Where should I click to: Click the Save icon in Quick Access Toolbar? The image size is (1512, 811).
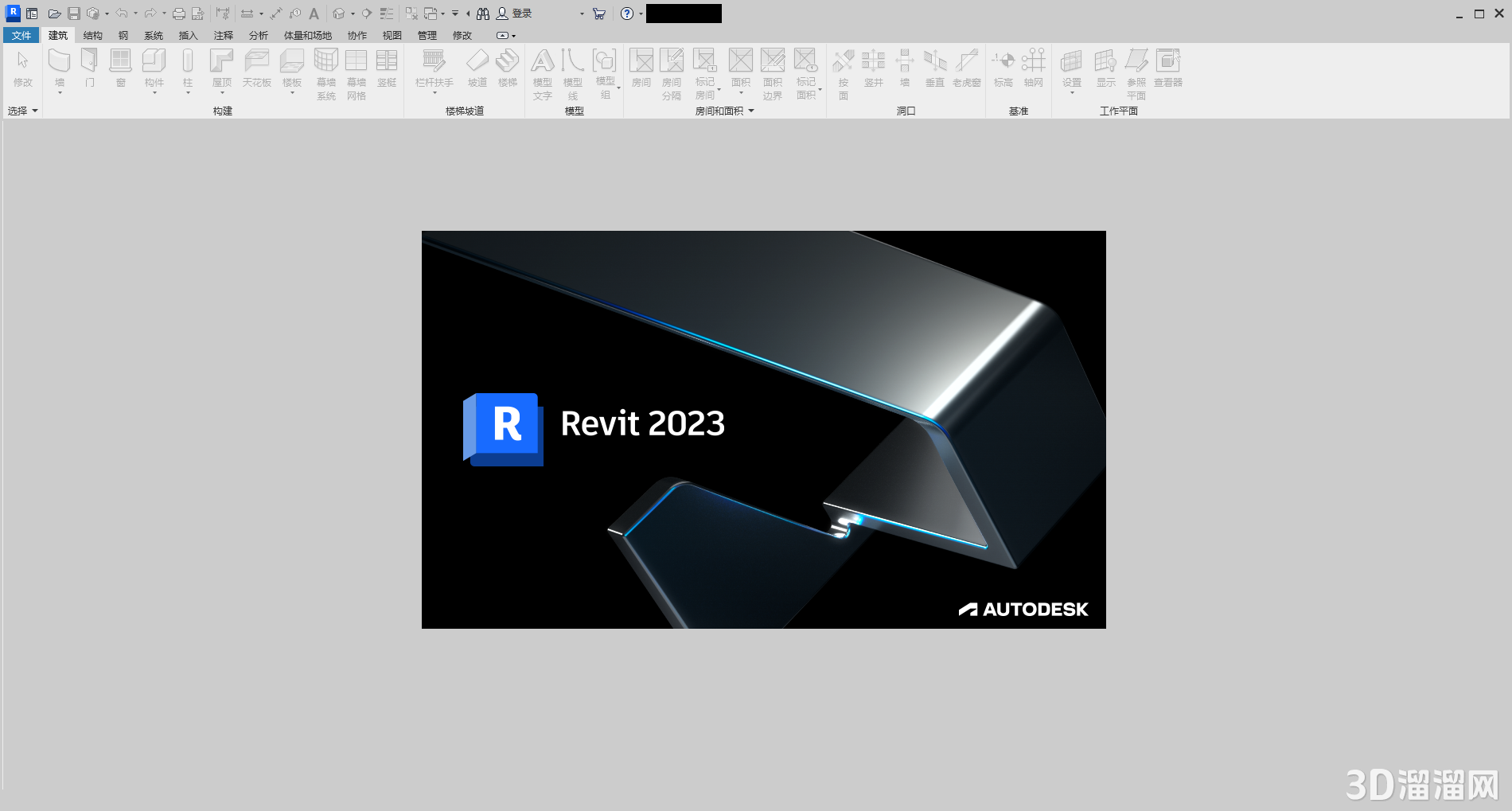pos(75,14)
